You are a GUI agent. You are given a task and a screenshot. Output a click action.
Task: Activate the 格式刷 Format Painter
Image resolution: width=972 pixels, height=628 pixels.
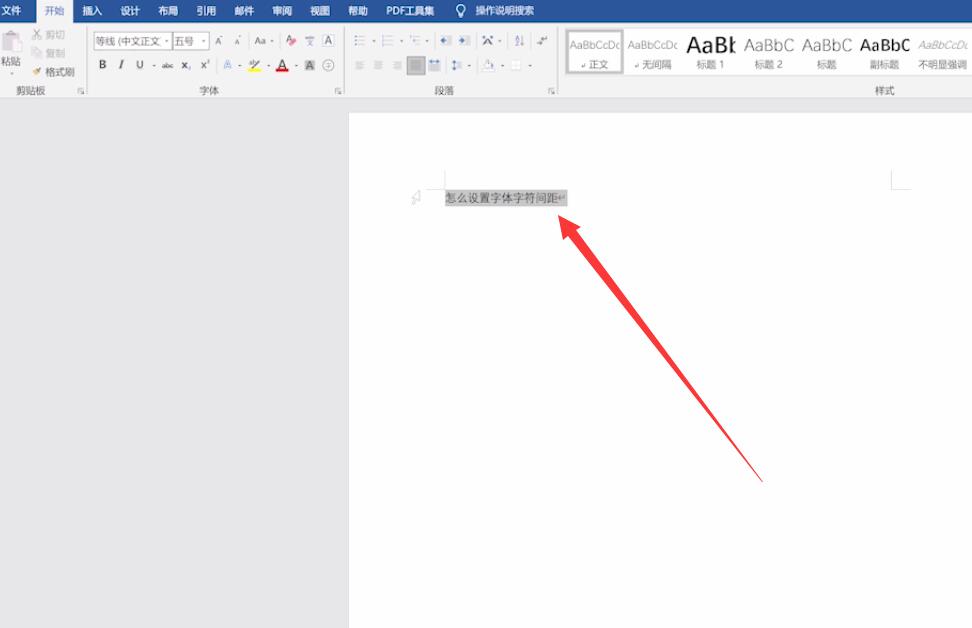[x=53, y=72]
